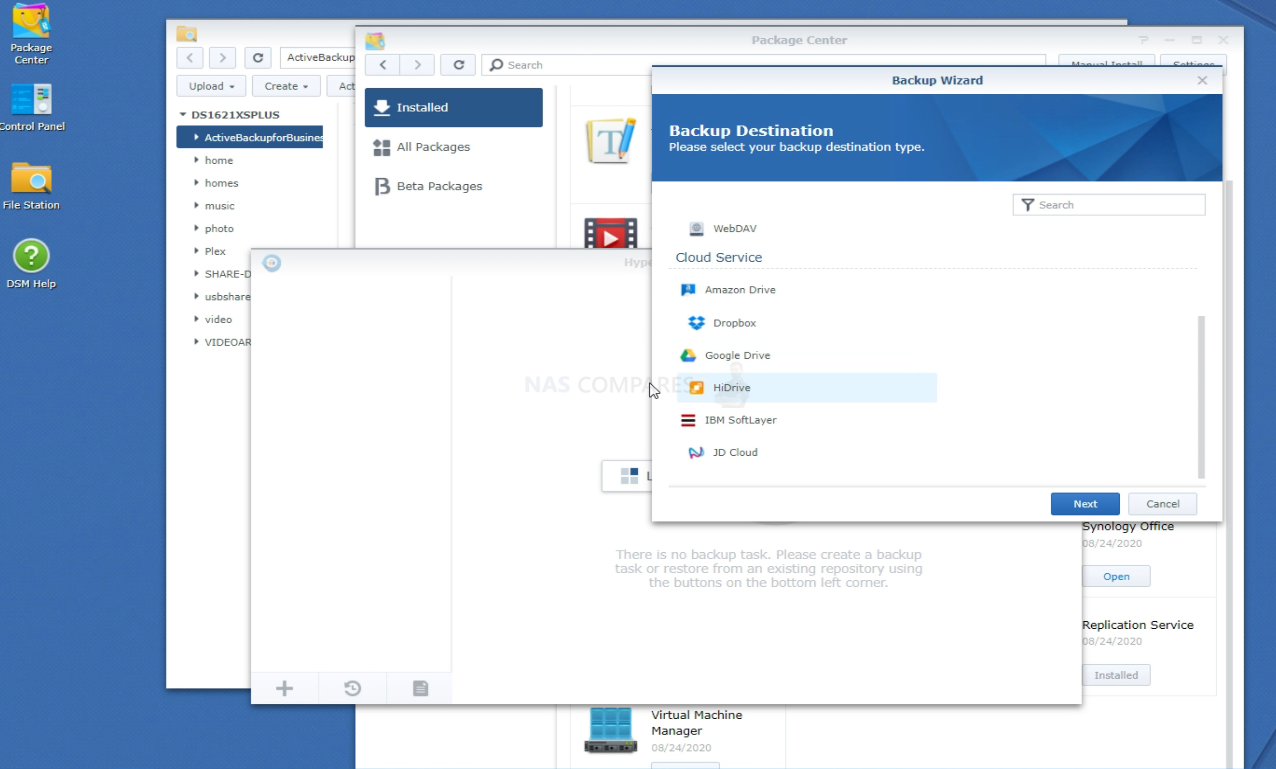1276x769 pixels.
Task: Click Package Center back arrow
Action: pyautogui.click(x=382, y=65)
